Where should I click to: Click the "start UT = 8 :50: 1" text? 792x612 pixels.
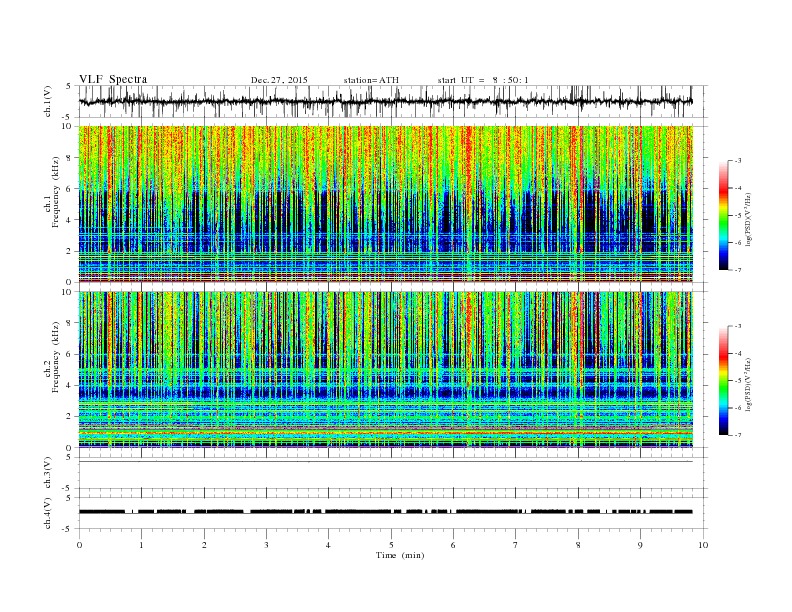(x=483, y=80)
